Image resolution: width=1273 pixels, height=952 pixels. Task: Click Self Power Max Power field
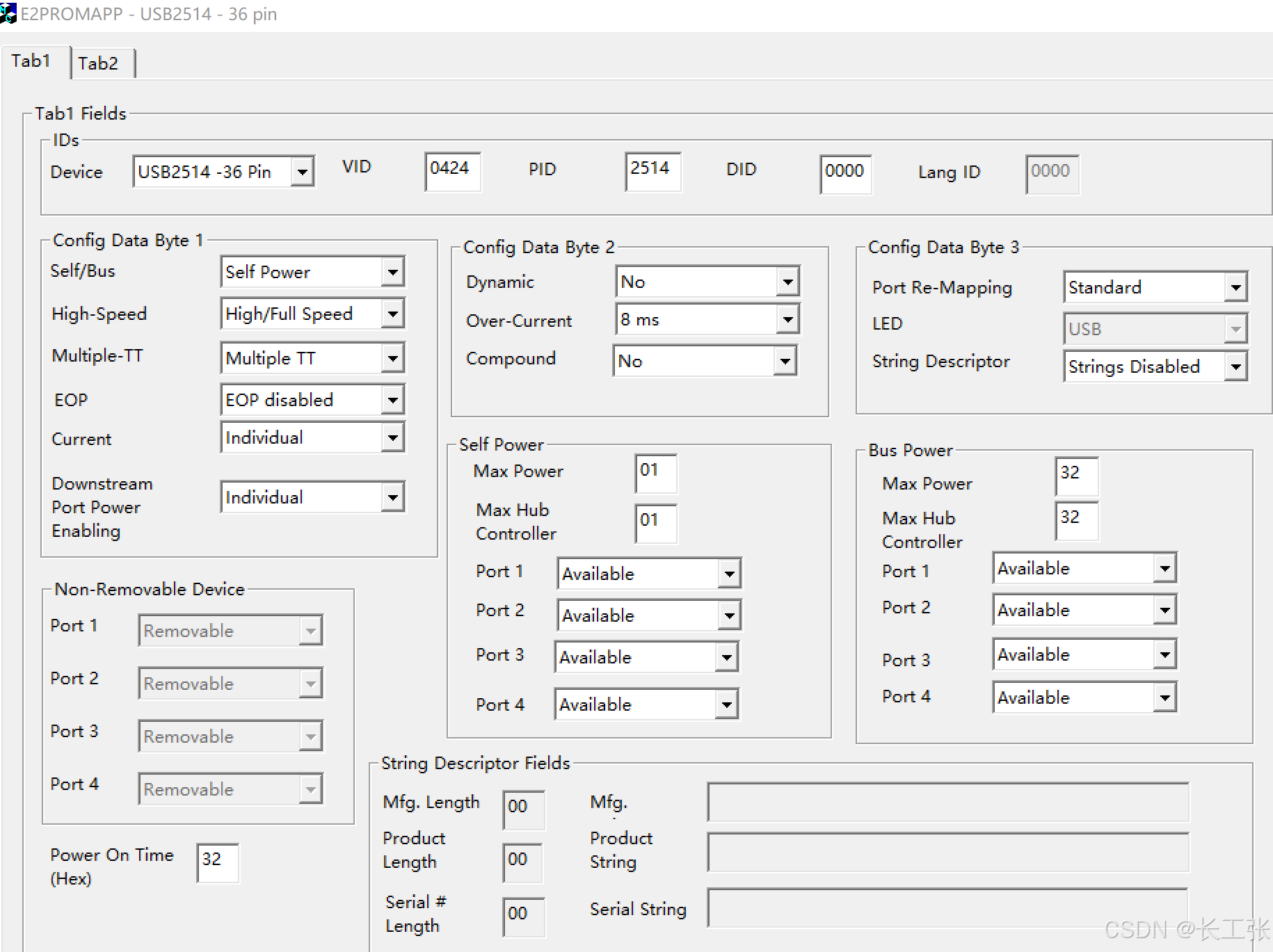click(x=656, y=474)
